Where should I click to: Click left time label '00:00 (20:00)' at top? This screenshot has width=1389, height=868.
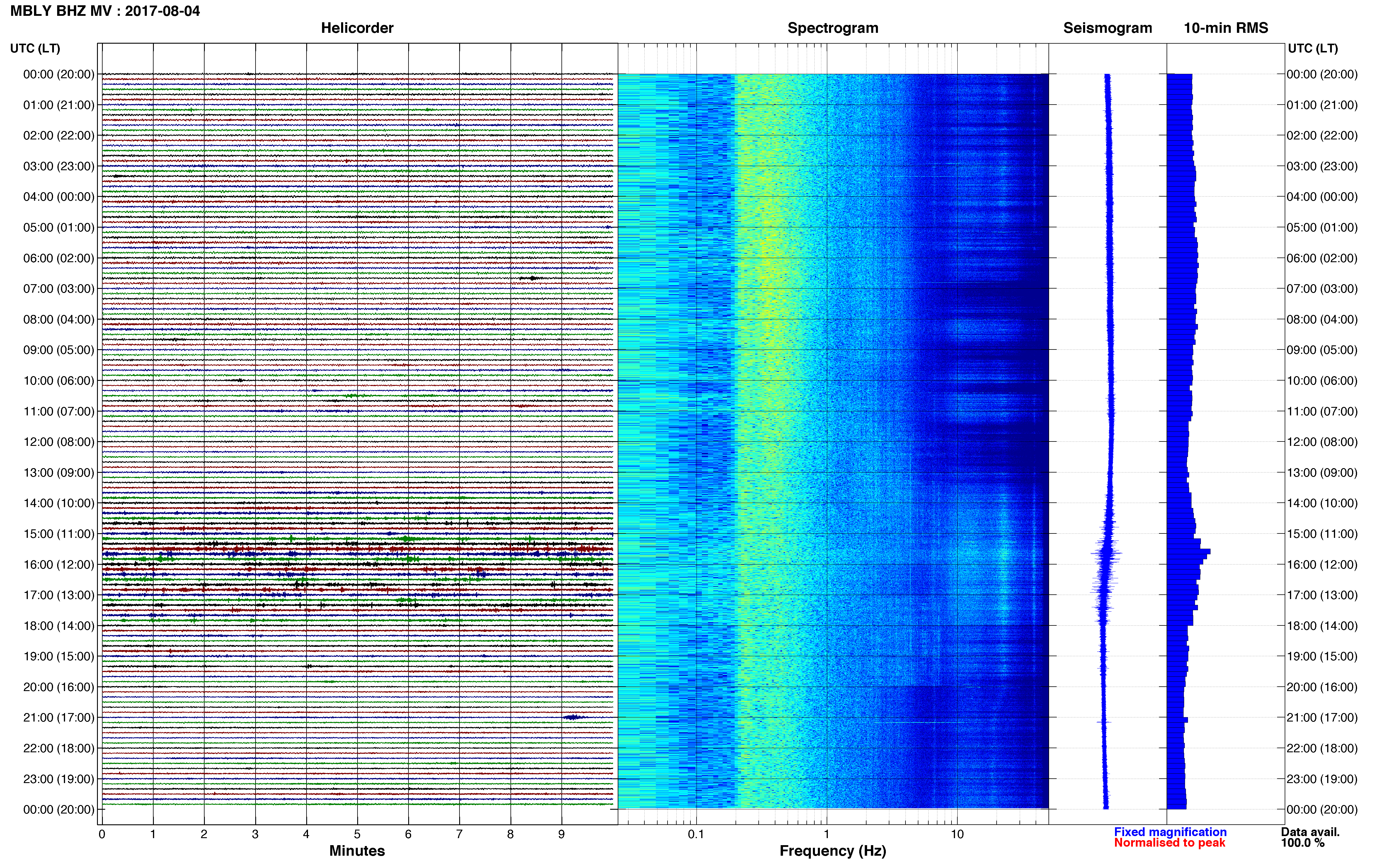[x=59, y=74]
